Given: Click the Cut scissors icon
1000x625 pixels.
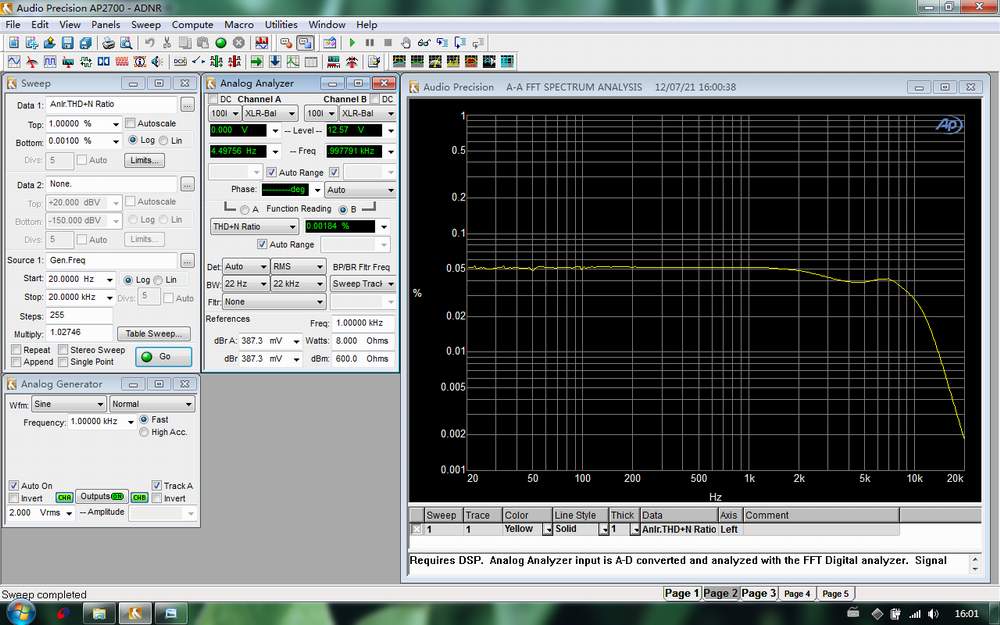Looking at the screenshot, I should pyautogui.click(x=167, y=43).
